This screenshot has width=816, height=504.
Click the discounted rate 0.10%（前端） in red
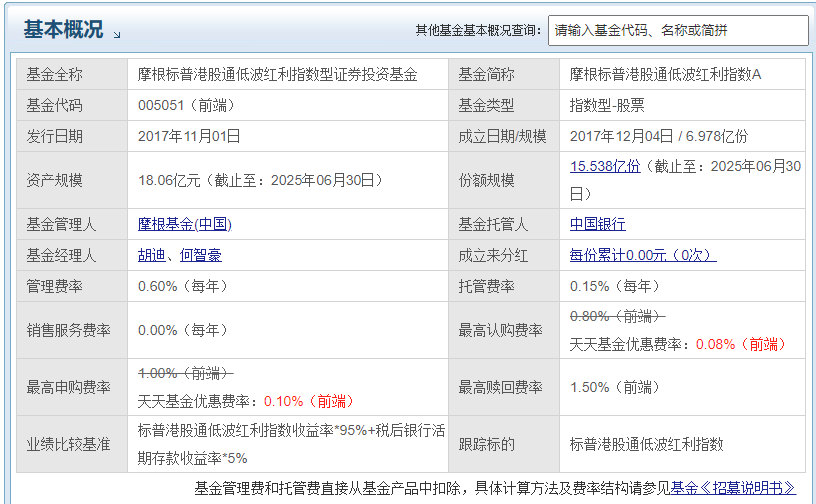pyautogui.click(x=309, y=401)
